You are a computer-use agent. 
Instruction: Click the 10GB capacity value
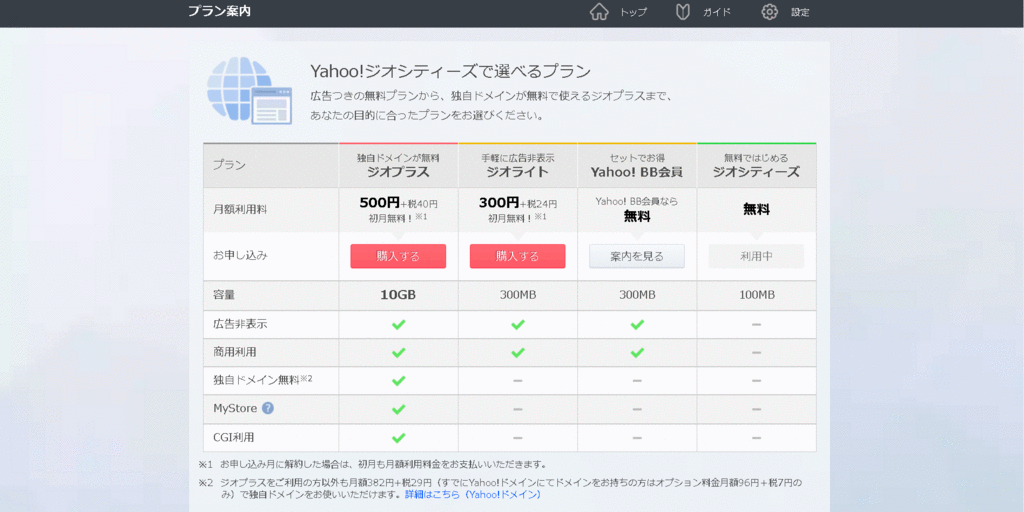click(398, 295)
